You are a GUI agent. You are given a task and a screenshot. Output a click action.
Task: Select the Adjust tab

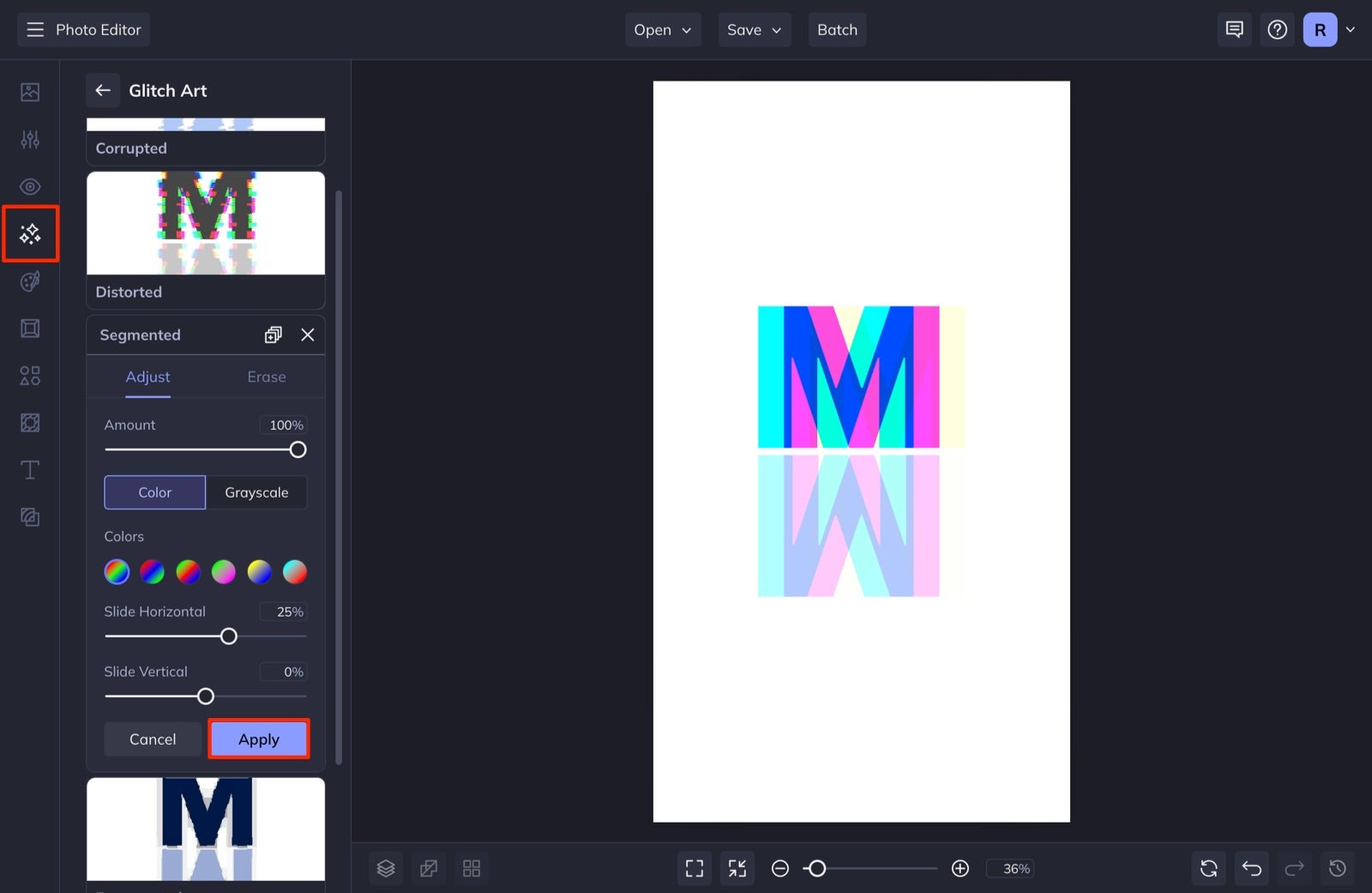click(x=147, y=377)
